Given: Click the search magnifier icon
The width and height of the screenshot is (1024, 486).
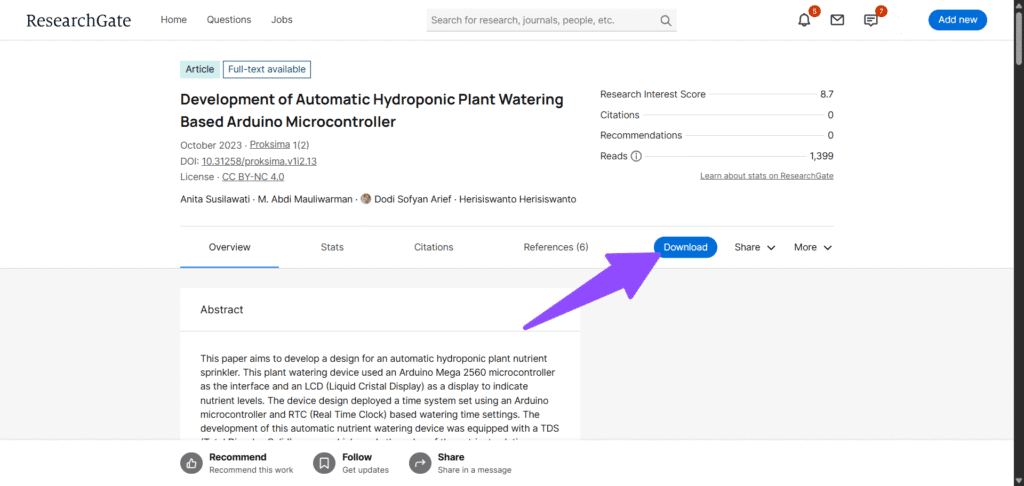Looking at the screenshot, I should tap(666, 20).
